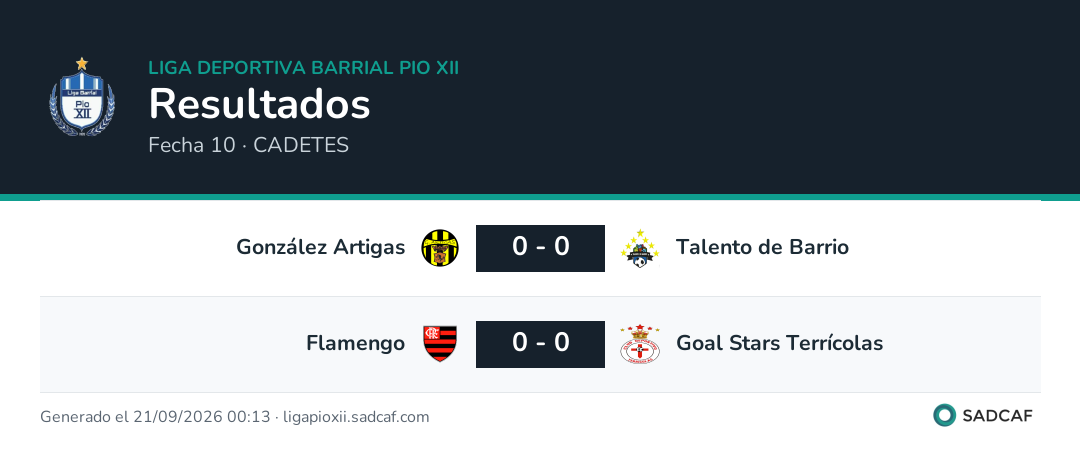Click the González Artigas team crest
The height and width of the screenshot is (468, 1080).
pos(440,248)
